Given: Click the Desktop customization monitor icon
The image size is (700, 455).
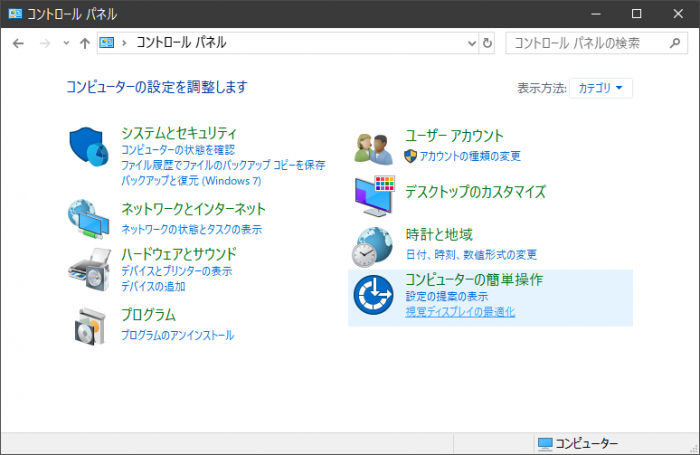Looking at the screenshot, I should [x=375, y=196].
